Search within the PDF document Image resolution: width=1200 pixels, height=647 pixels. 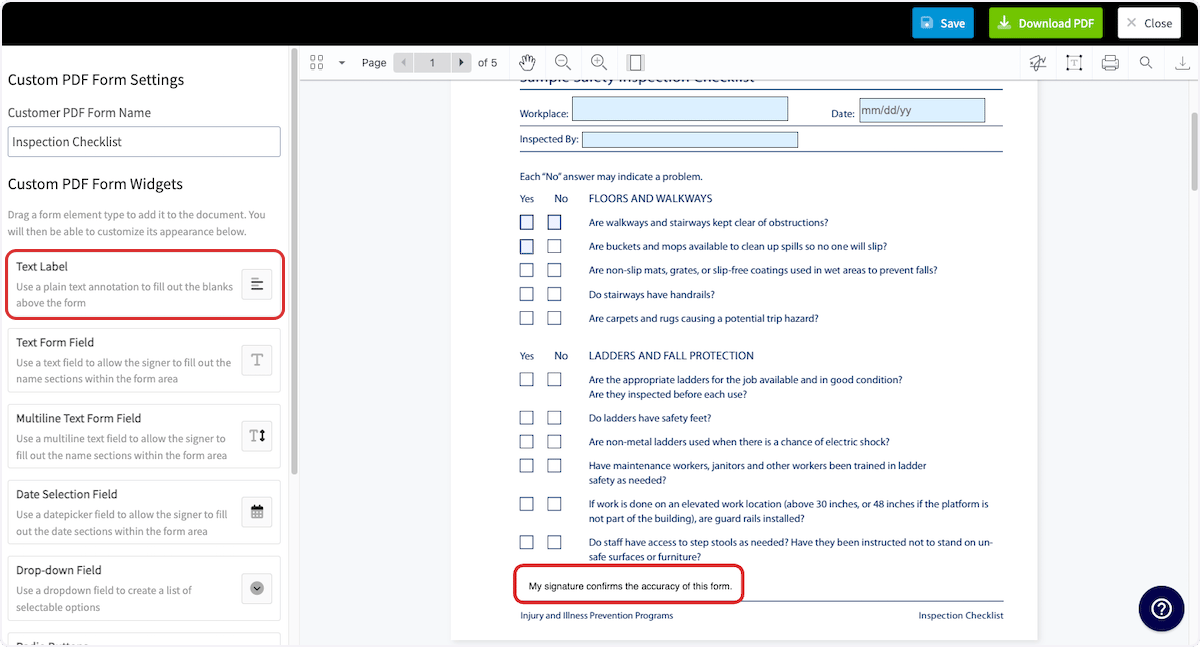click(1146, 63)
